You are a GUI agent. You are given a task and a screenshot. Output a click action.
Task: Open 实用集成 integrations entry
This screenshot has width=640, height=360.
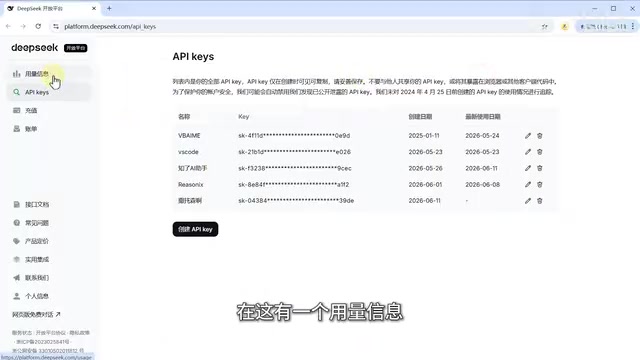[37, 260]
